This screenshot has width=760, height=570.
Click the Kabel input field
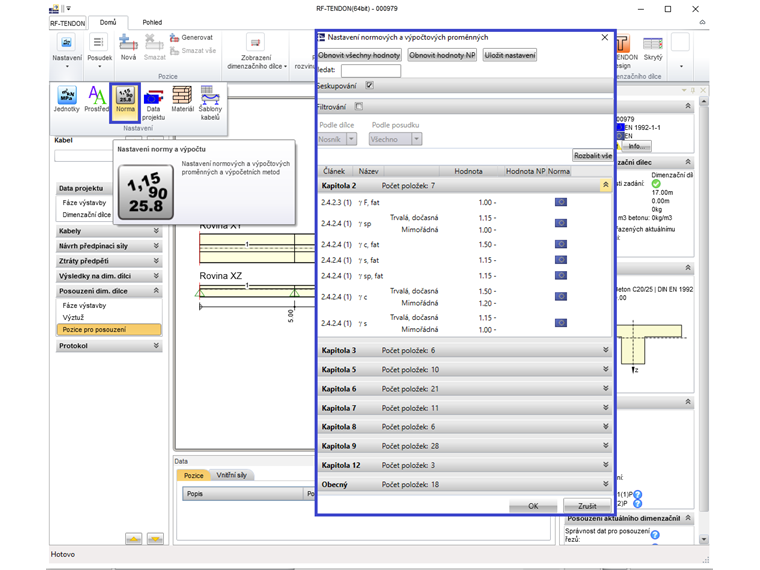83,156
